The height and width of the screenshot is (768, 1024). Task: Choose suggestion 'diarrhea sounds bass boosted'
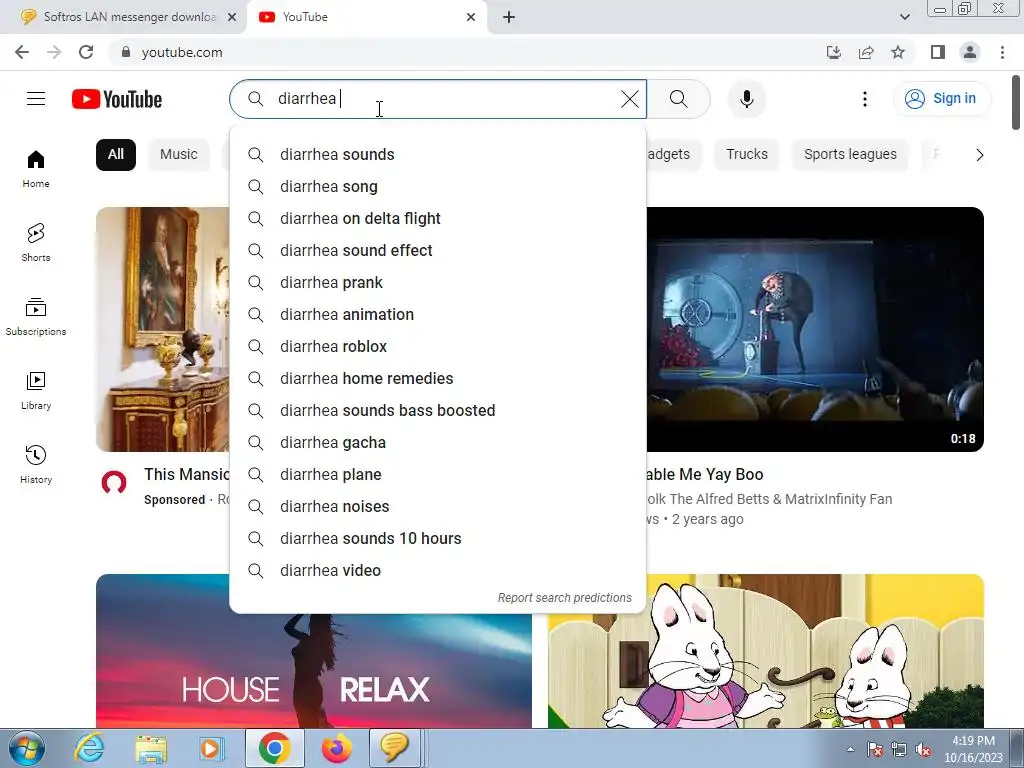click(438, 411)
